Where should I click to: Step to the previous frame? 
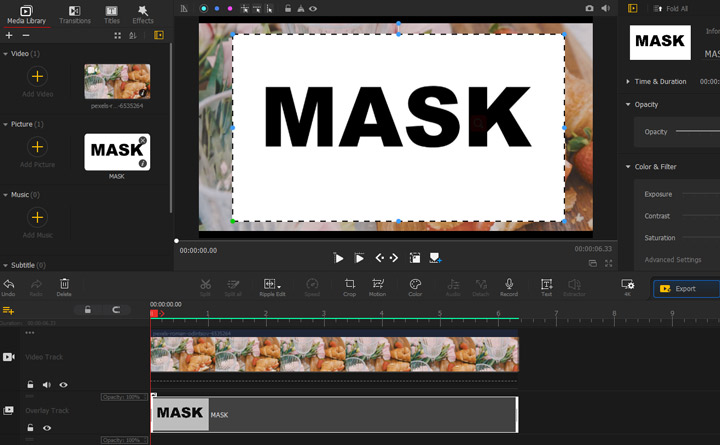pyautogui.click(x=379, y=258)
